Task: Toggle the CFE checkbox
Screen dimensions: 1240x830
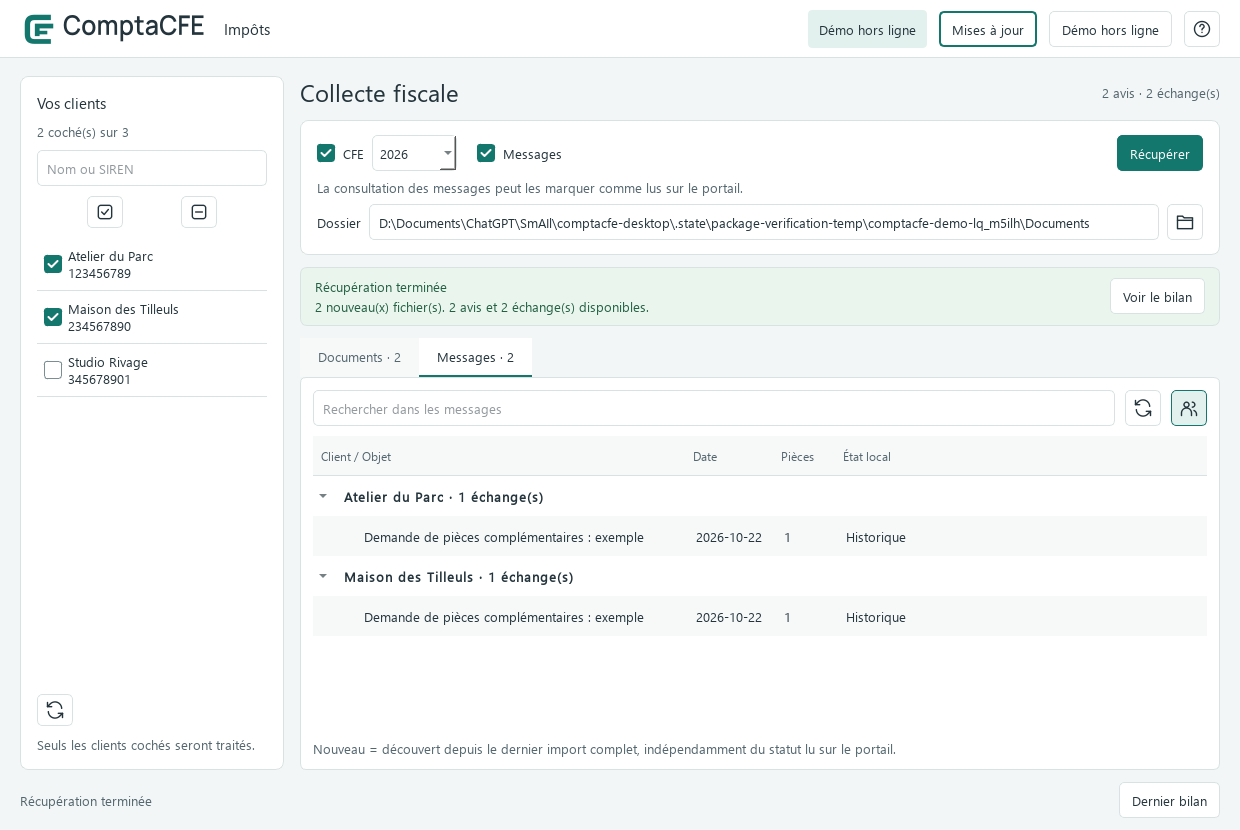Action: click(x=326, y=153)
